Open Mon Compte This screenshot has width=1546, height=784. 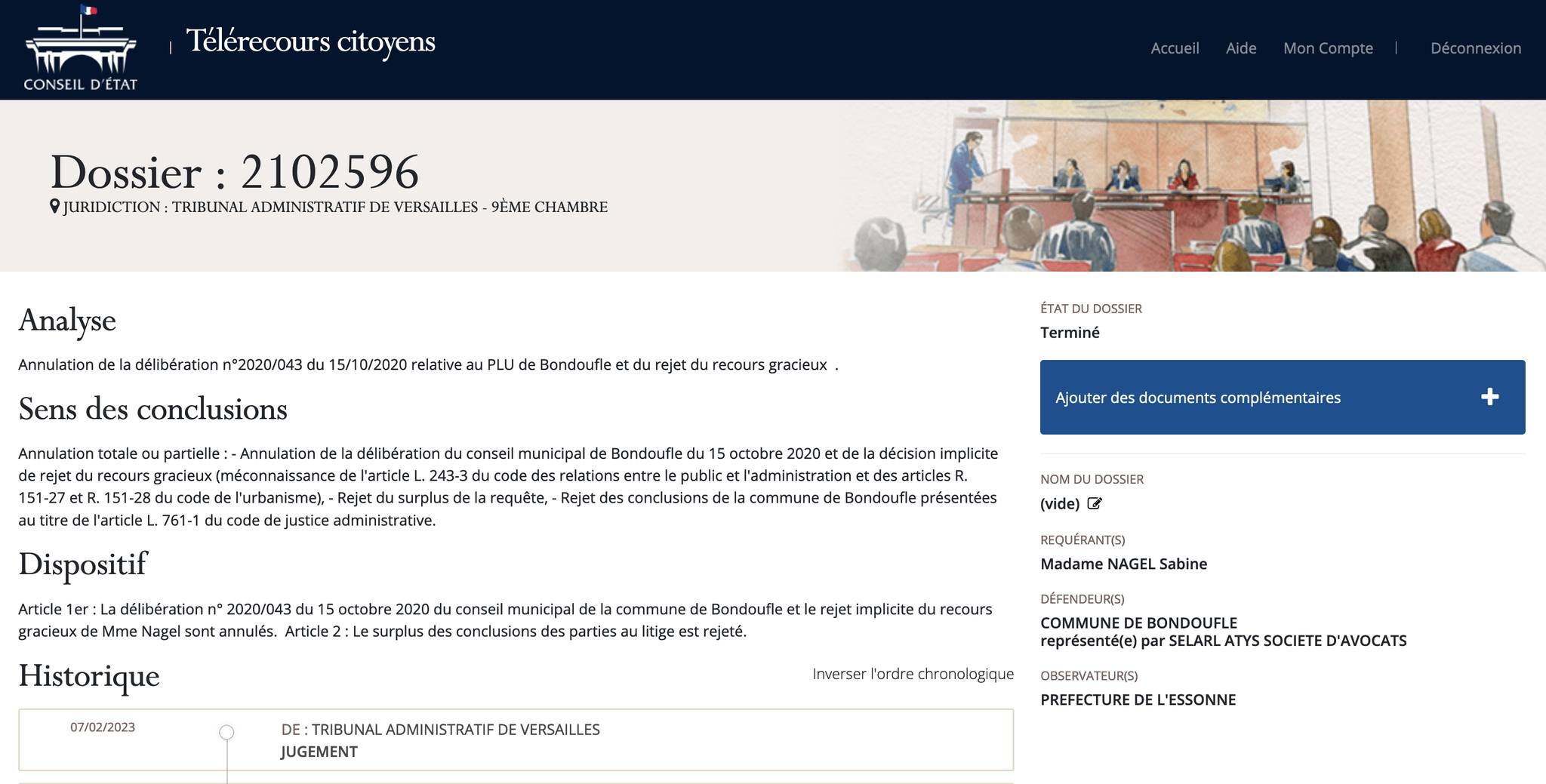(1328, 48)
